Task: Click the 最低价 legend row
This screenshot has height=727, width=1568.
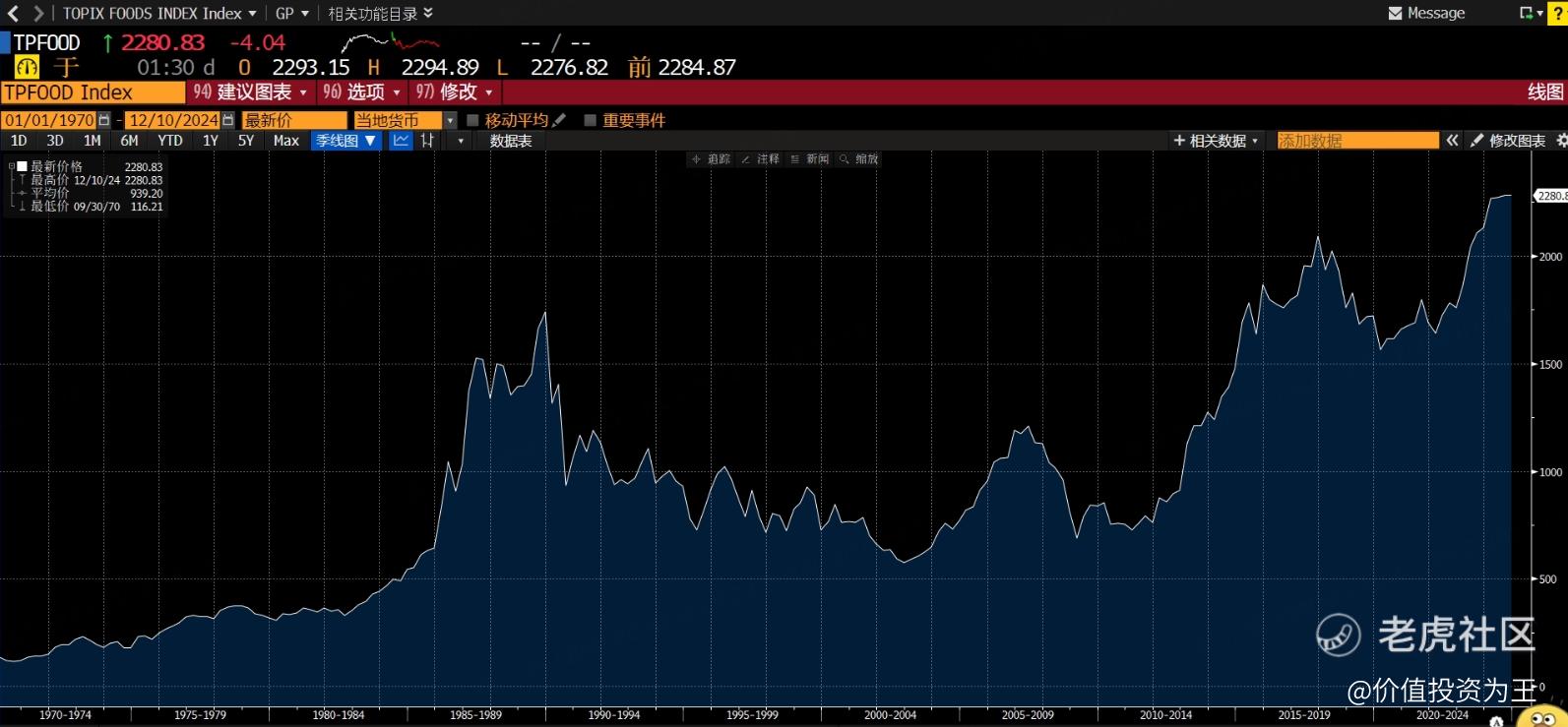Action: click(91, 206)
